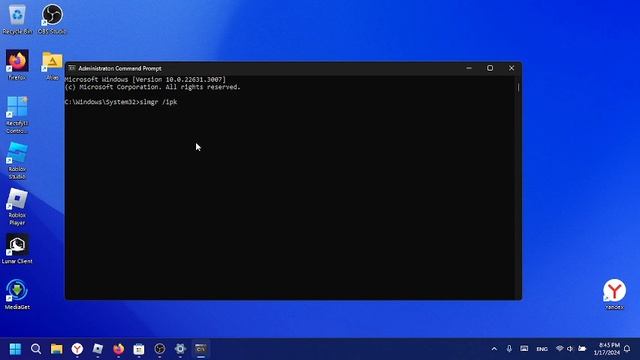
Task: Open Firefox desktop shortcut
Action: point(17,64)
